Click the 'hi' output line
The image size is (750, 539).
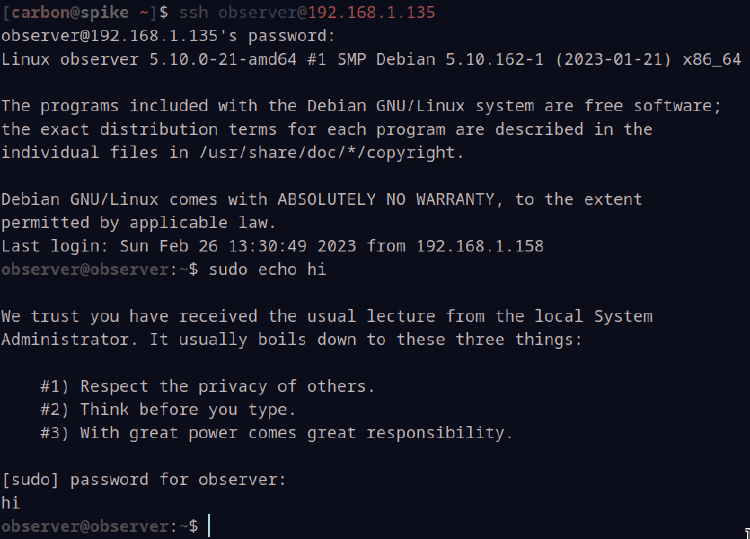pos(11,503)
